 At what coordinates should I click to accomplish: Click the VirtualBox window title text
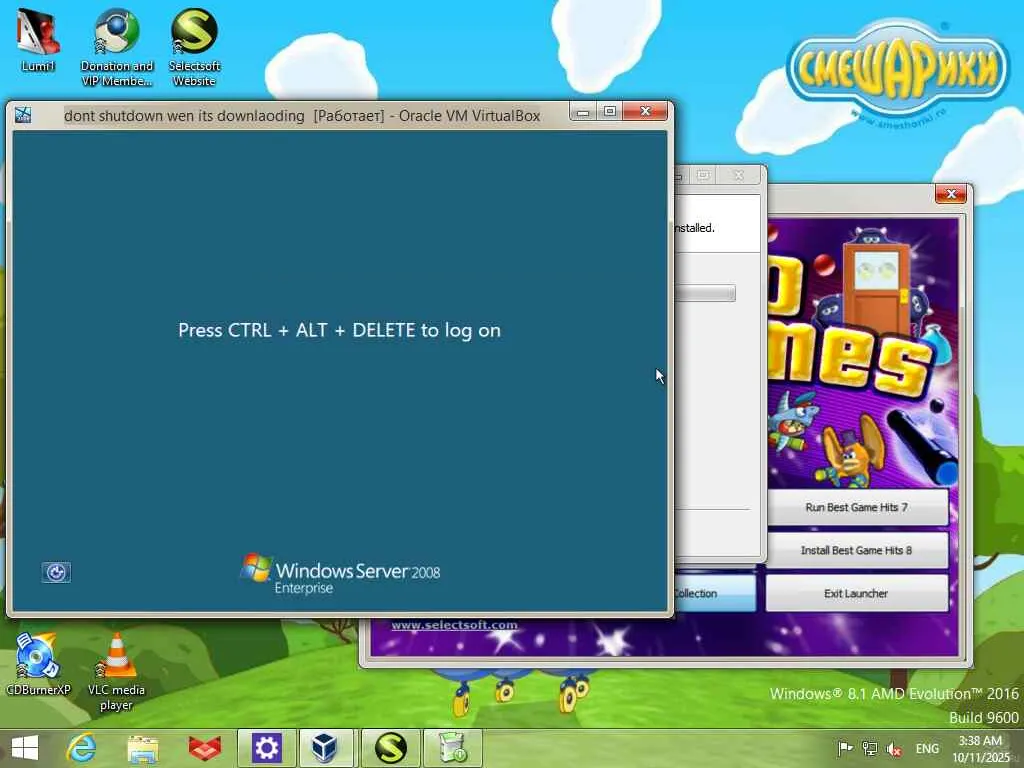pos(302,116)
